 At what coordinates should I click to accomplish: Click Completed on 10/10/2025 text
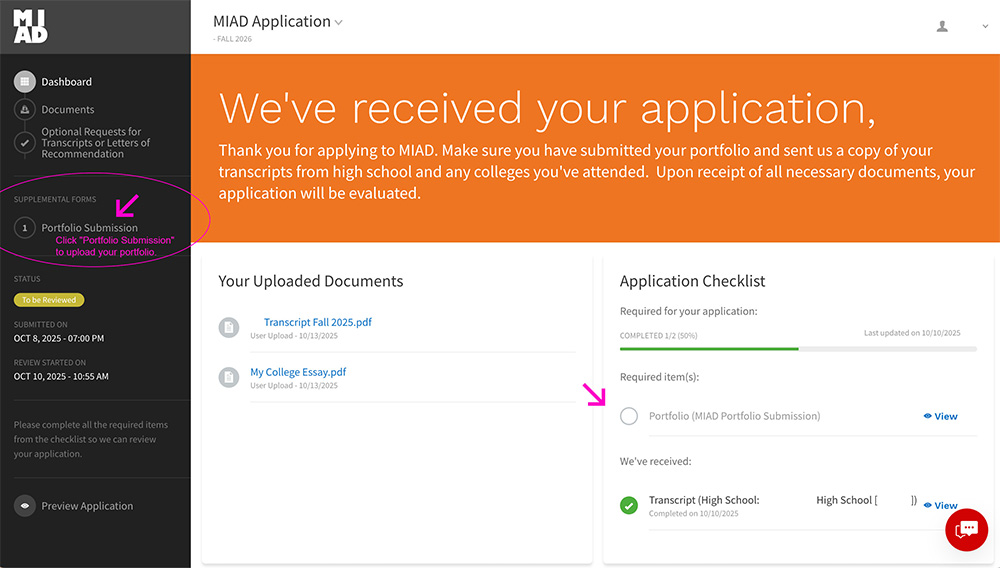tap(694, 514)
